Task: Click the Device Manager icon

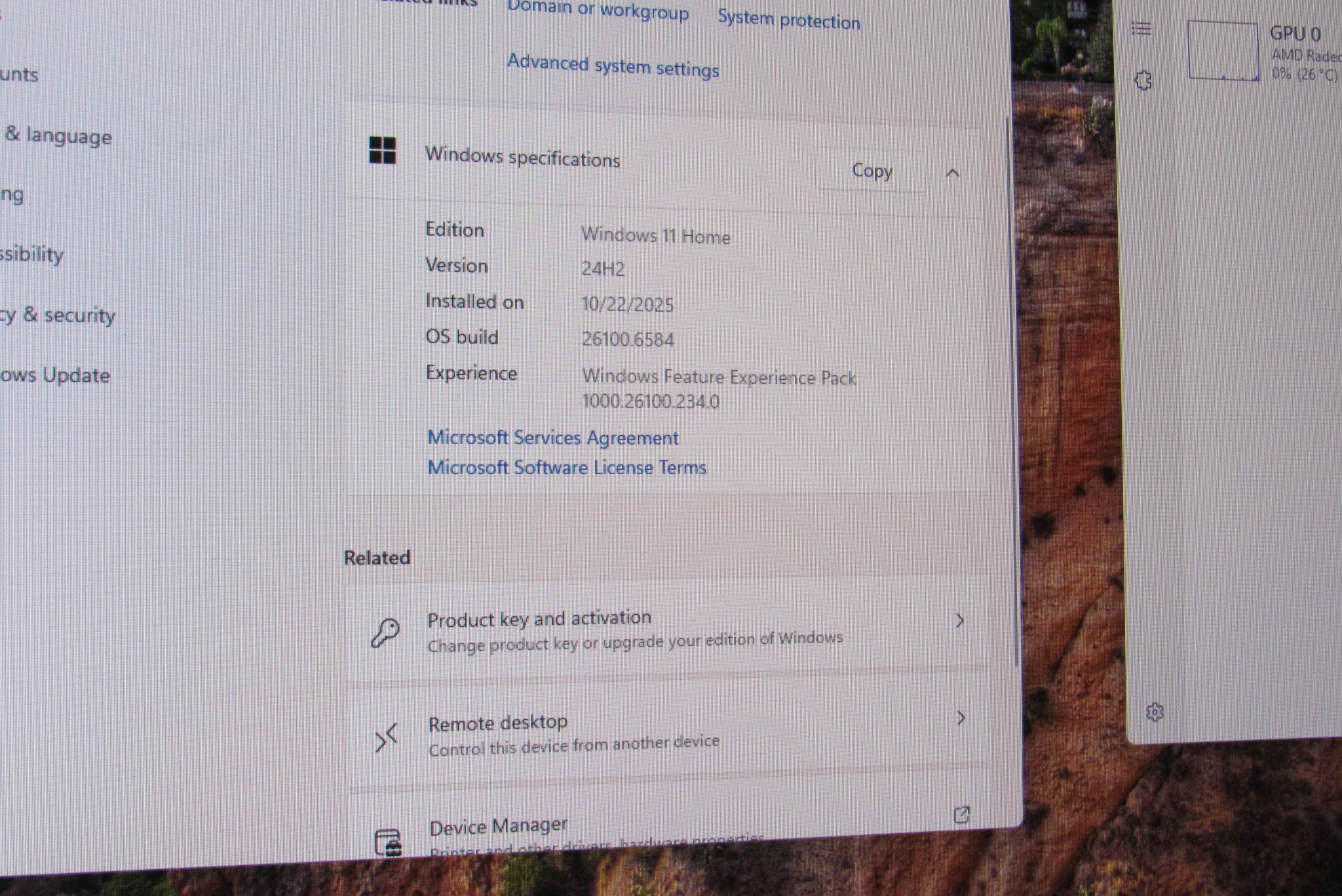Action: (x=388, y=842)
